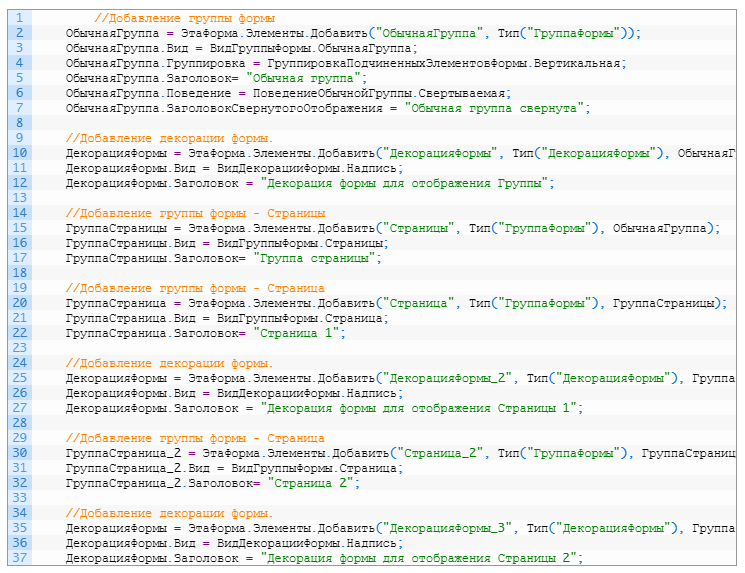Click line number 18 in the gutter
The image size is (745, 573).
19,273
